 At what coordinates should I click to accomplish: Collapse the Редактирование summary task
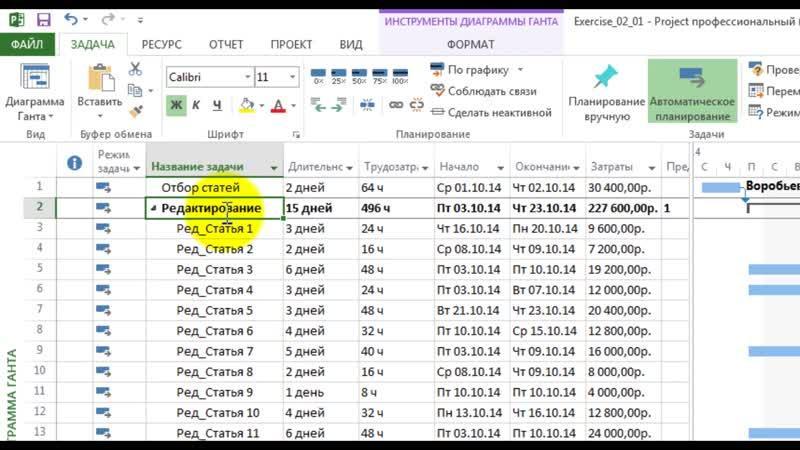[155, 209]
